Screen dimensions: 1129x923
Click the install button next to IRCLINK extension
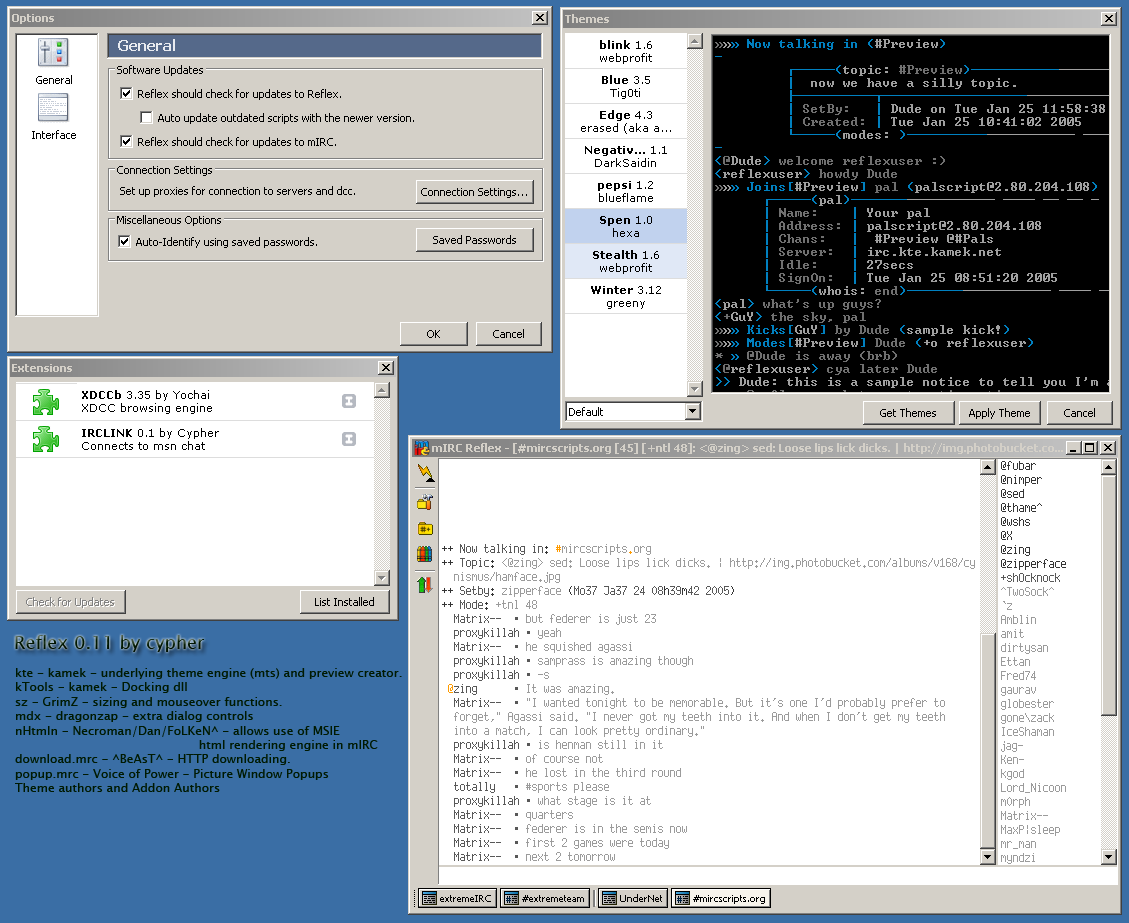[349, 438]
